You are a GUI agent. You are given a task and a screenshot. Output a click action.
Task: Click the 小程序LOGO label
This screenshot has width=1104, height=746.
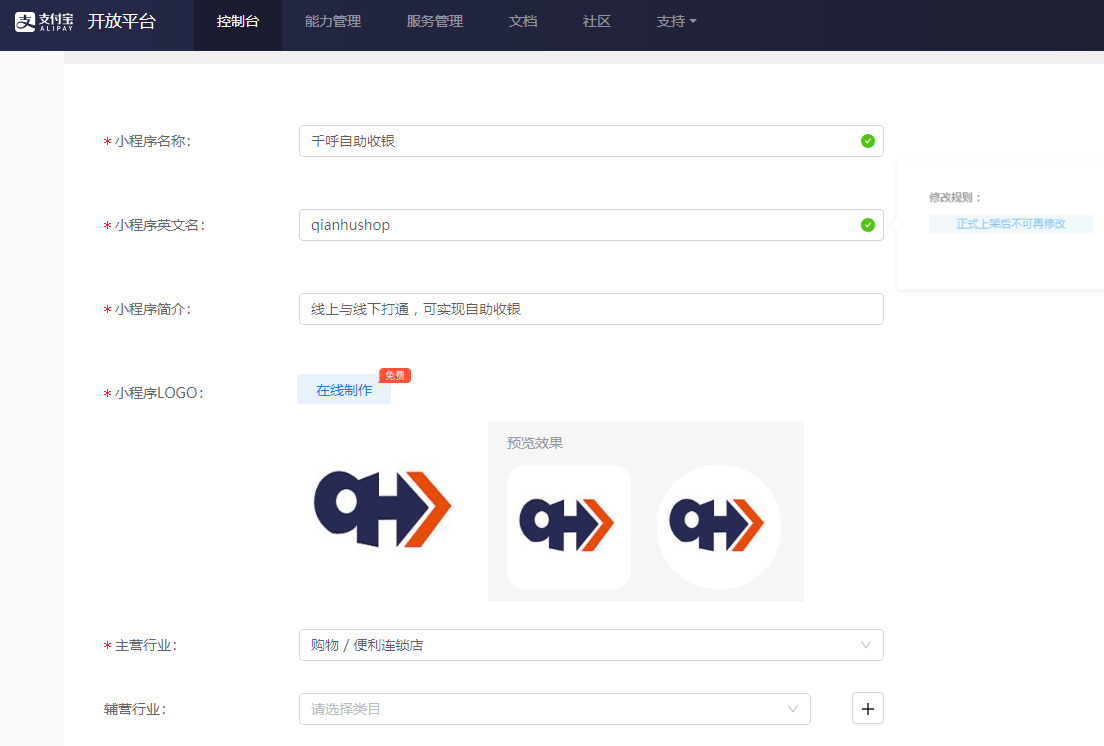159,393
